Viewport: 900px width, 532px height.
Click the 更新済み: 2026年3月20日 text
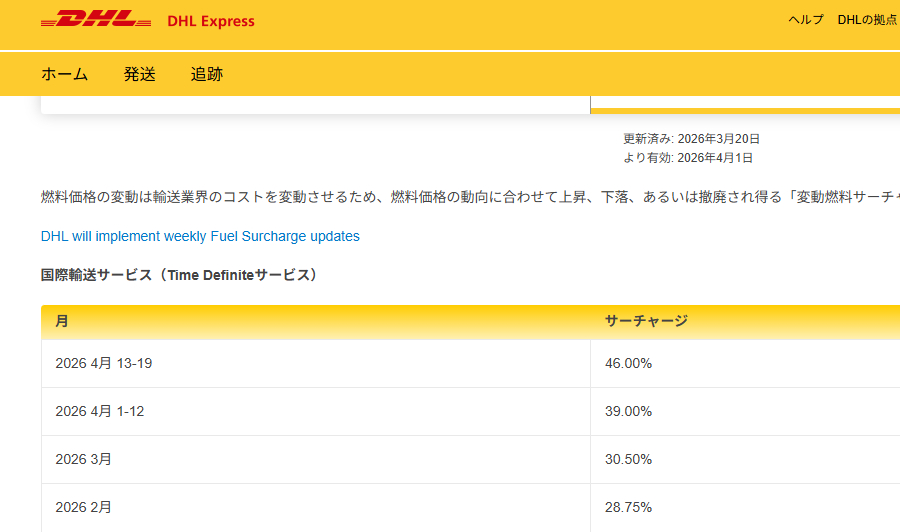click(x=692, y=139)
